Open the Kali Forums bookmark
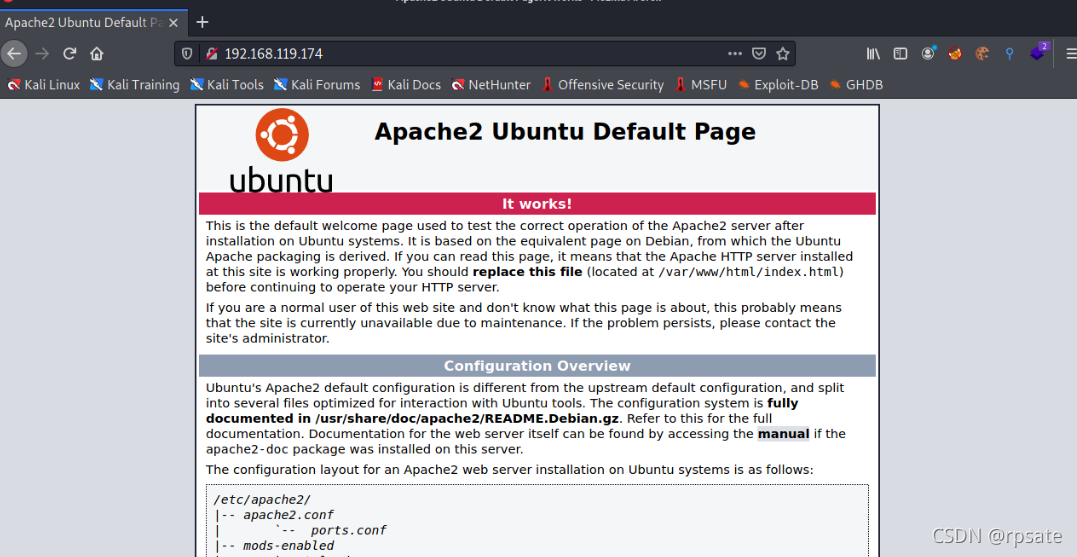 (317, 85)
